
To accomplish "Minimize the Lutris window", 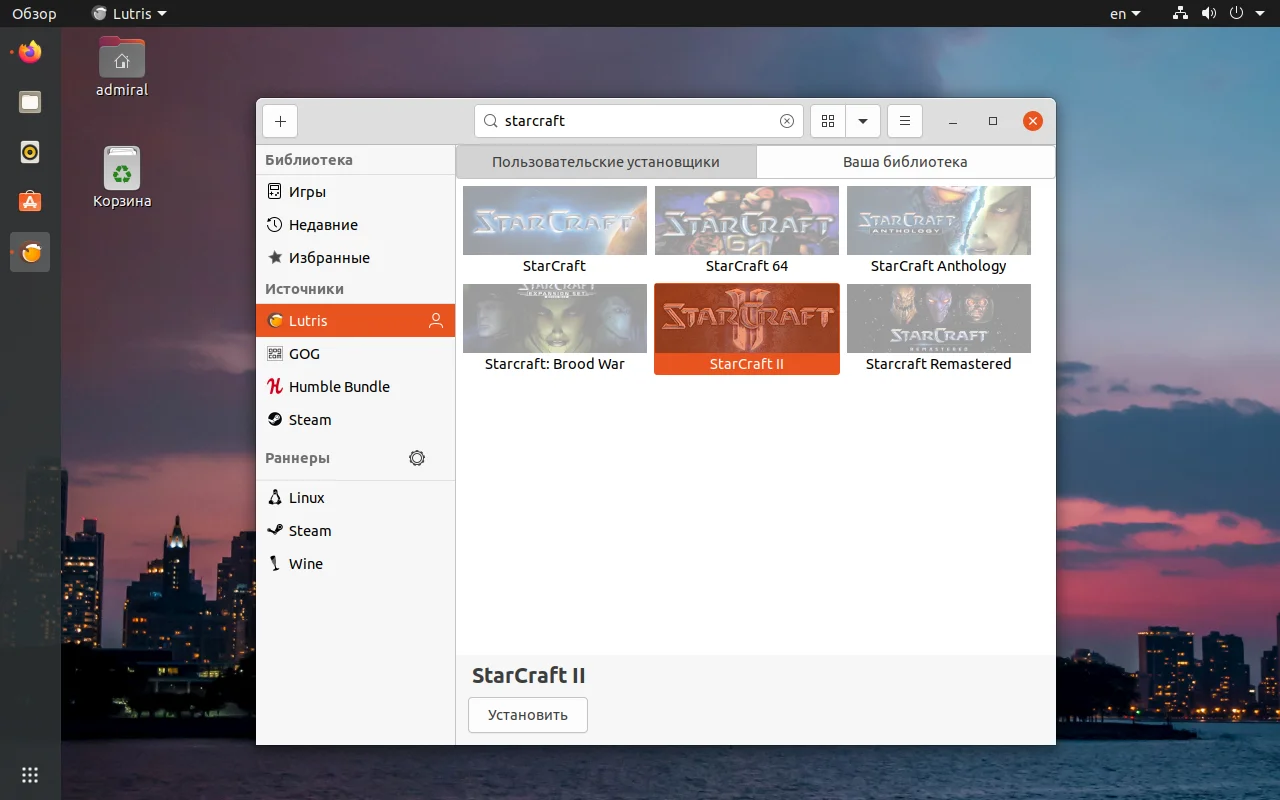I will 953,121.
